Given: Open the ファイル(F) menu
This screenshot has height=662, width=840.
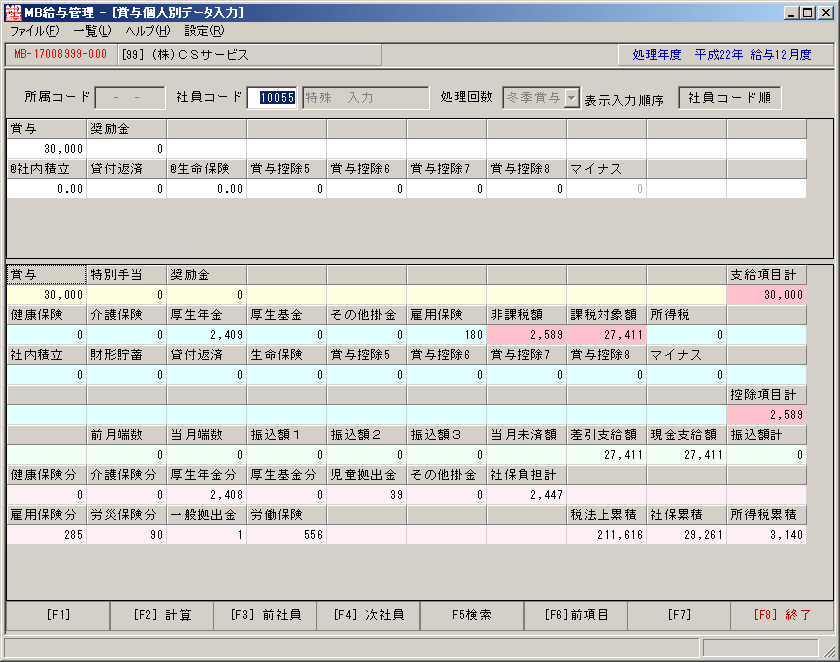Looking at the screenshot, I should (34, 31).
